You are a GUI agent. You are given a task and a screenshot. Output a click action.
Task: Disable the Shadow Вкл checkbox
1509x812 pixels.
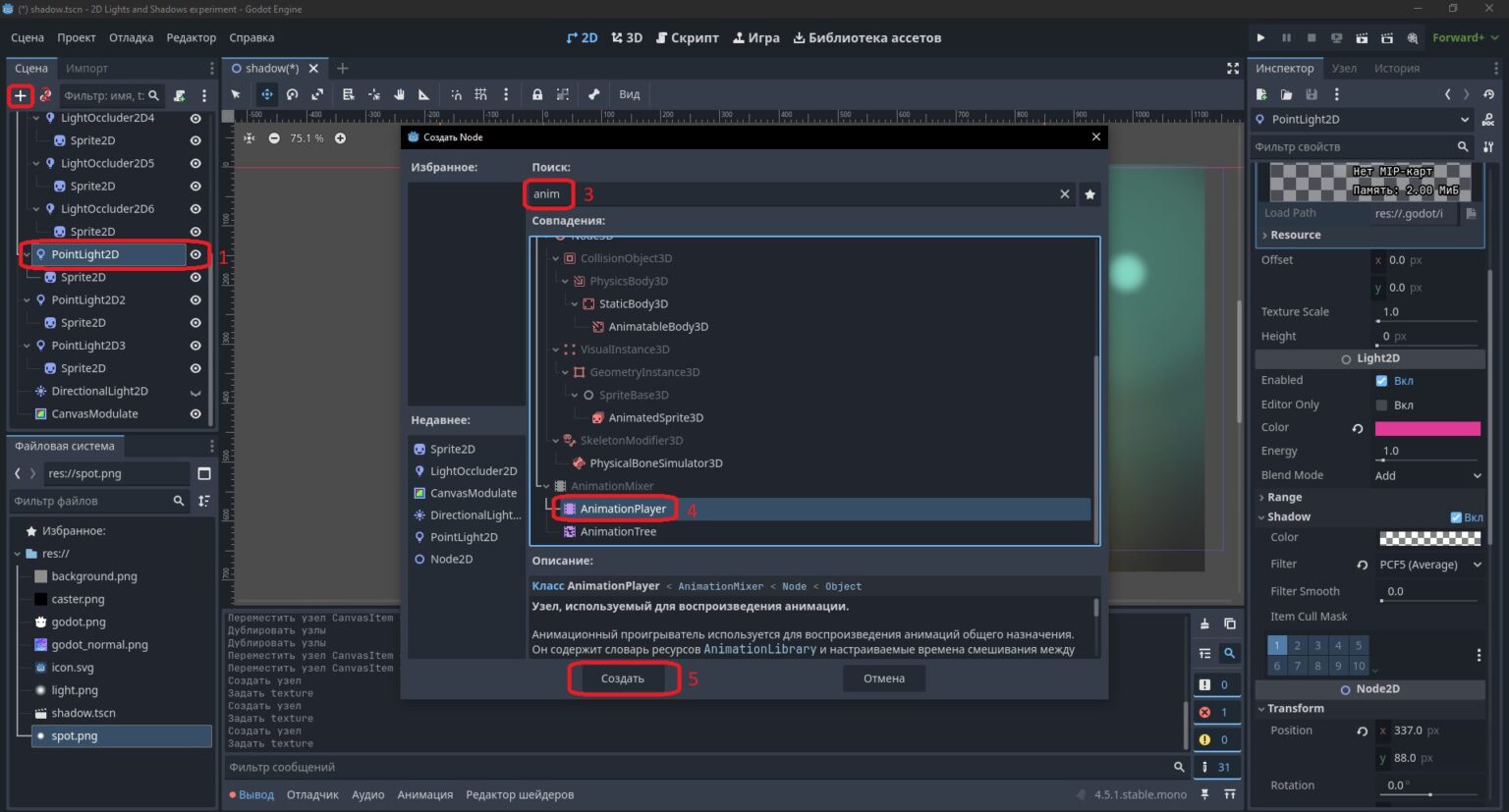tap(1456, 517)
